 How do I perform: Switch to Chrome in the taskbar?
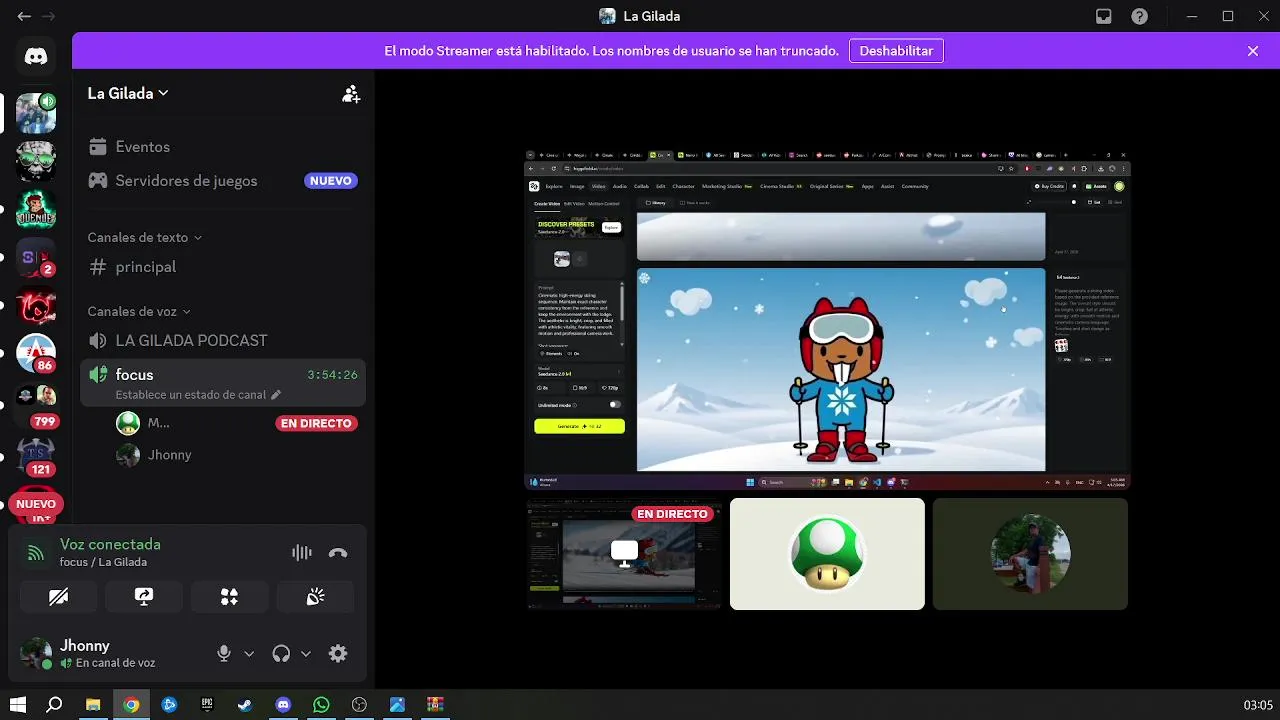[131, 705]
